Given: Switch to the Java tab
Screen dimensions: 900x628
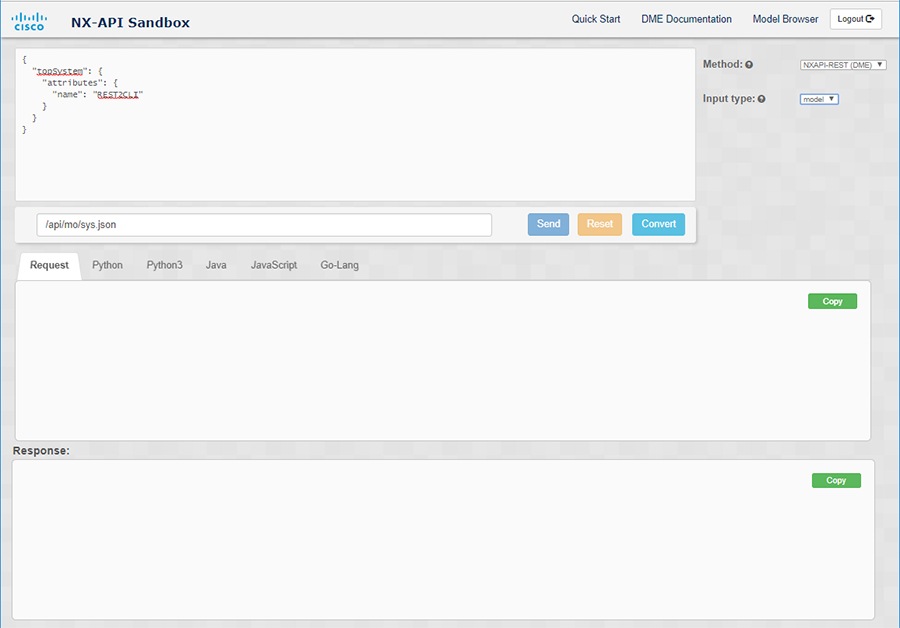Looking at the screenshot, I should pos(216,265).
